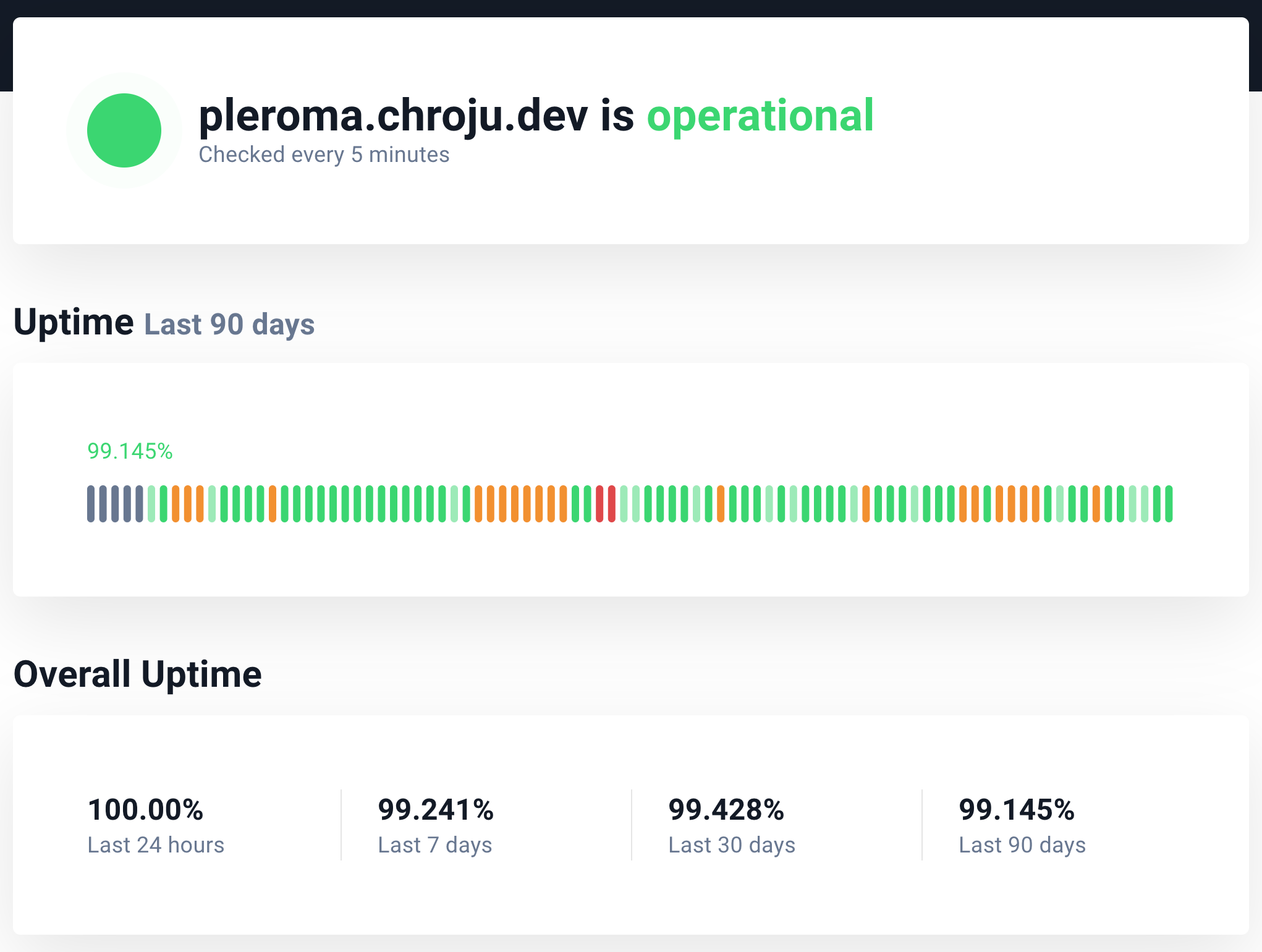Click the 'Overall Uptime' heading
The width and height of the screenshot is (1262, 952).
(138, 674)
